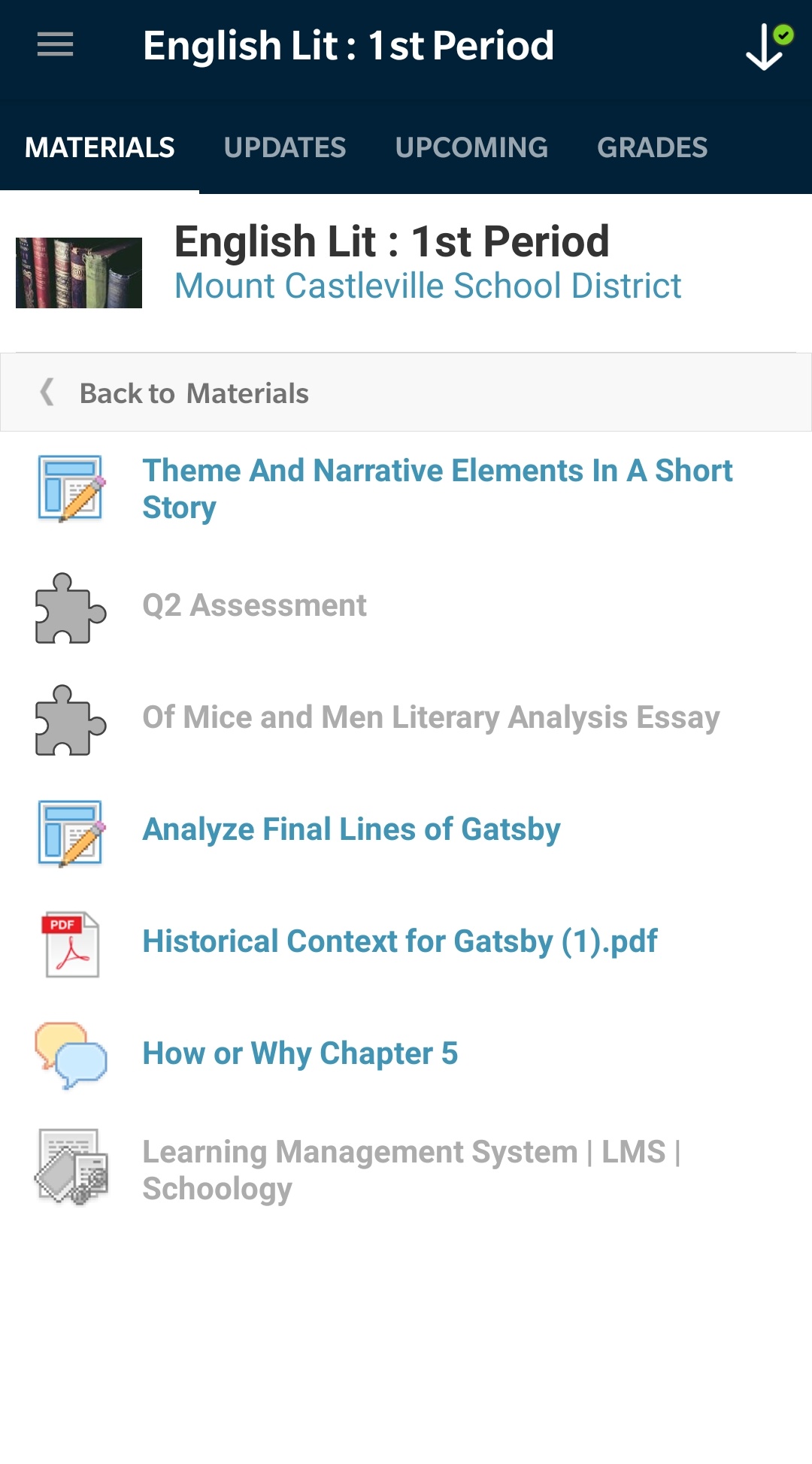Viewport: 812px width, 1464px height.
Task: Click the PDF file icon
Action: point(70,944)
